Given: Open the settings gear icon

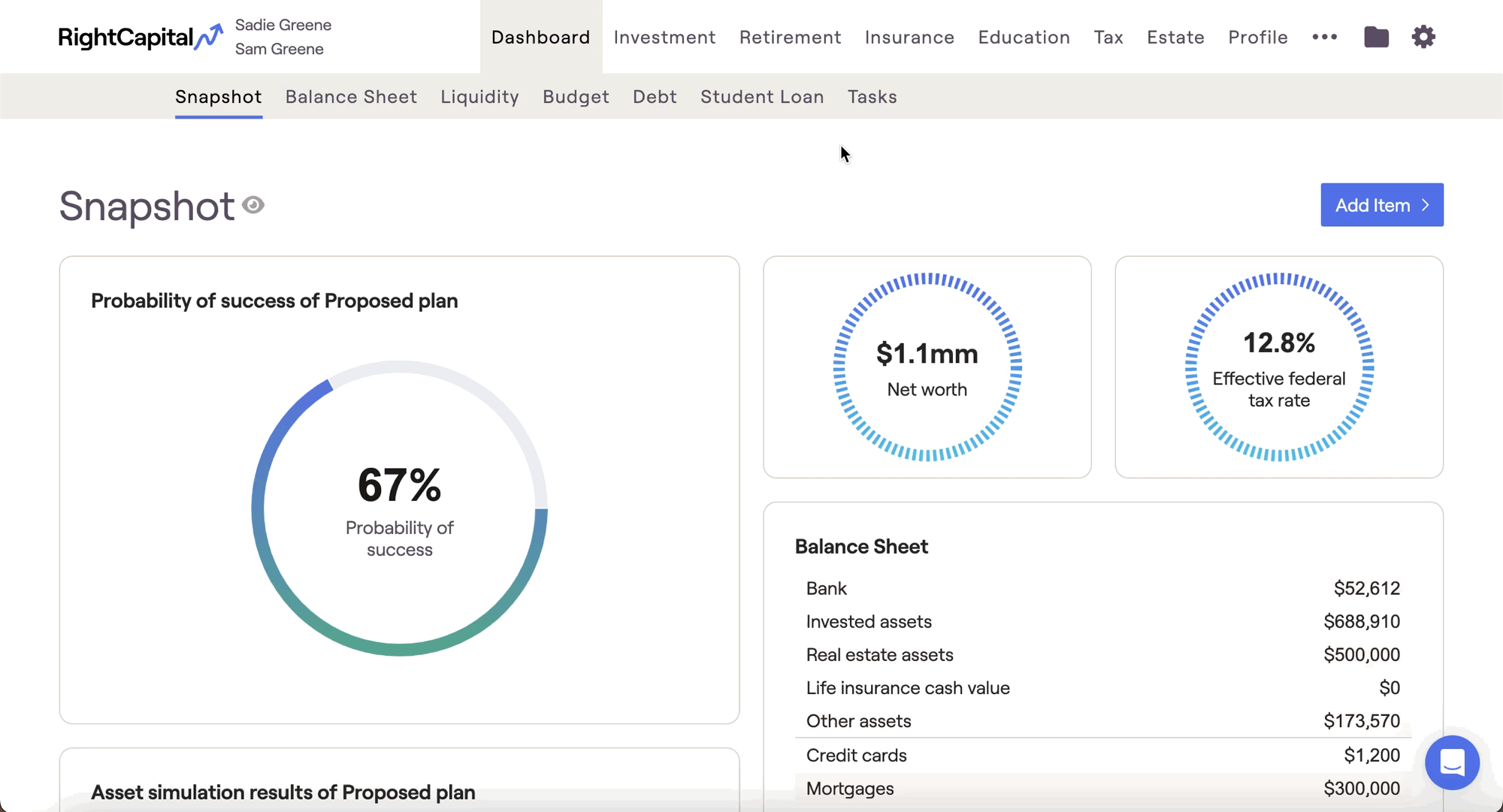Looking at the screenshot, I should point(1423,37).
